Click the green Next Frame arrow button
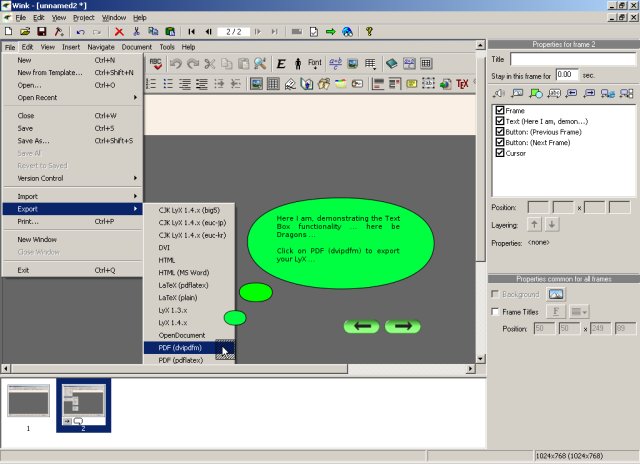This screenshot has height=464, width=640. click(402, 326)
